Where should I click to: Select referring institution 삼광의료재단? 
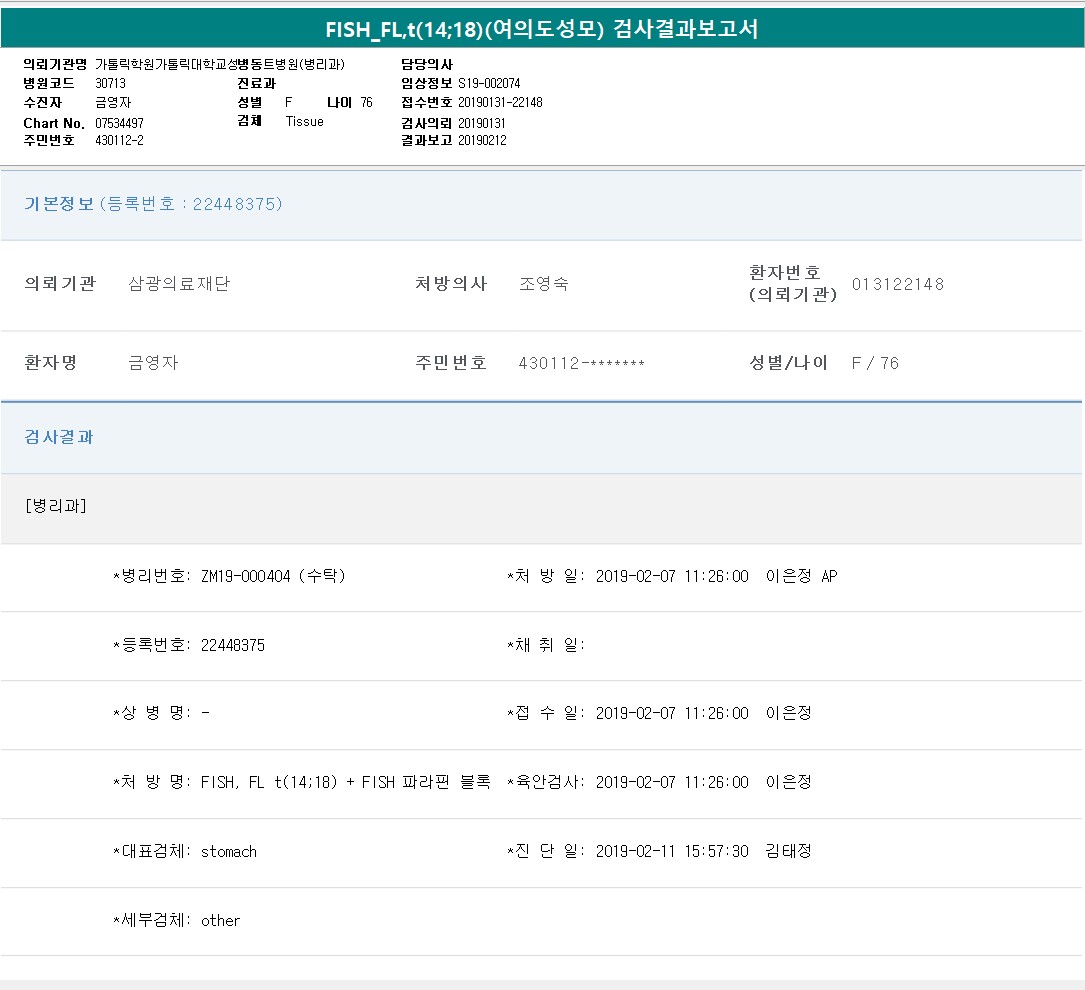[179, 284]
